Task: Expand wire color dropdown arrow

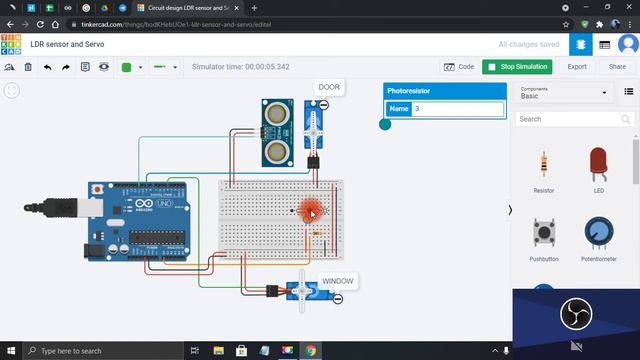Action: pos(140,67)
